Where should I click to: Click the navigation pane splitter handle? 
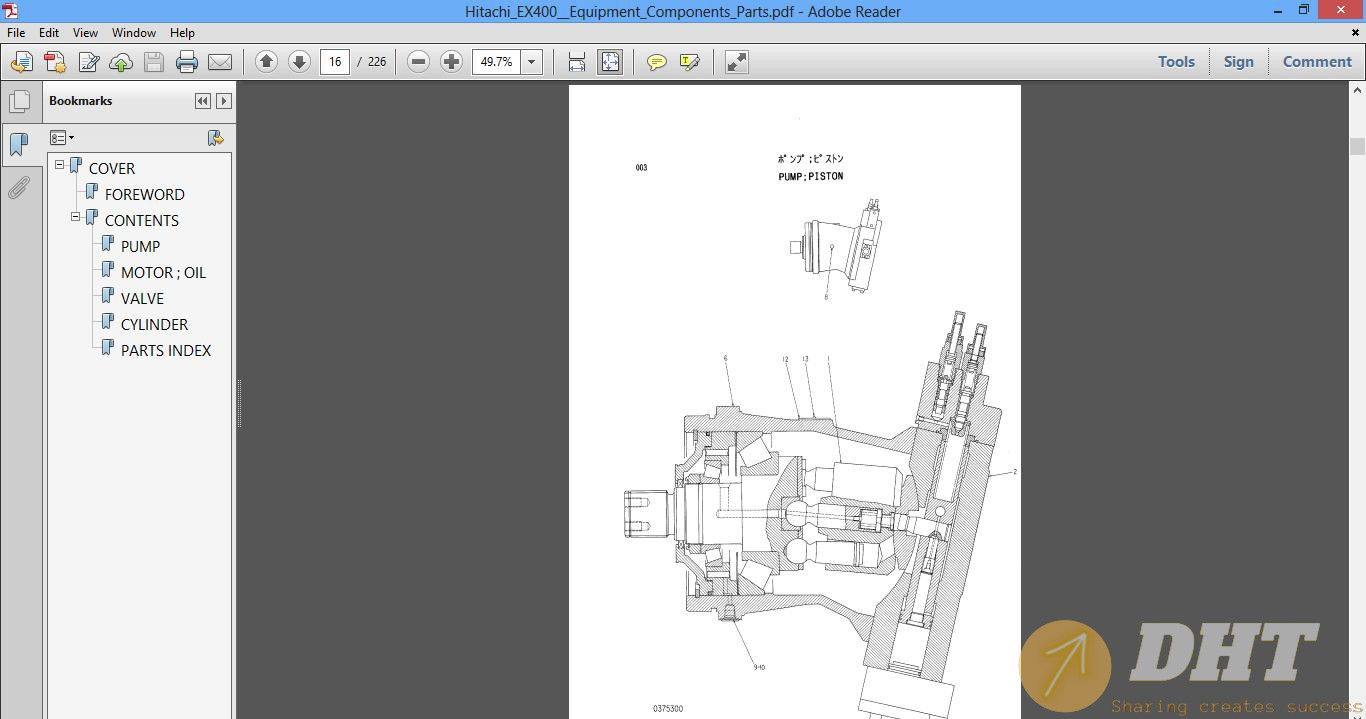(x=239, y=403)
